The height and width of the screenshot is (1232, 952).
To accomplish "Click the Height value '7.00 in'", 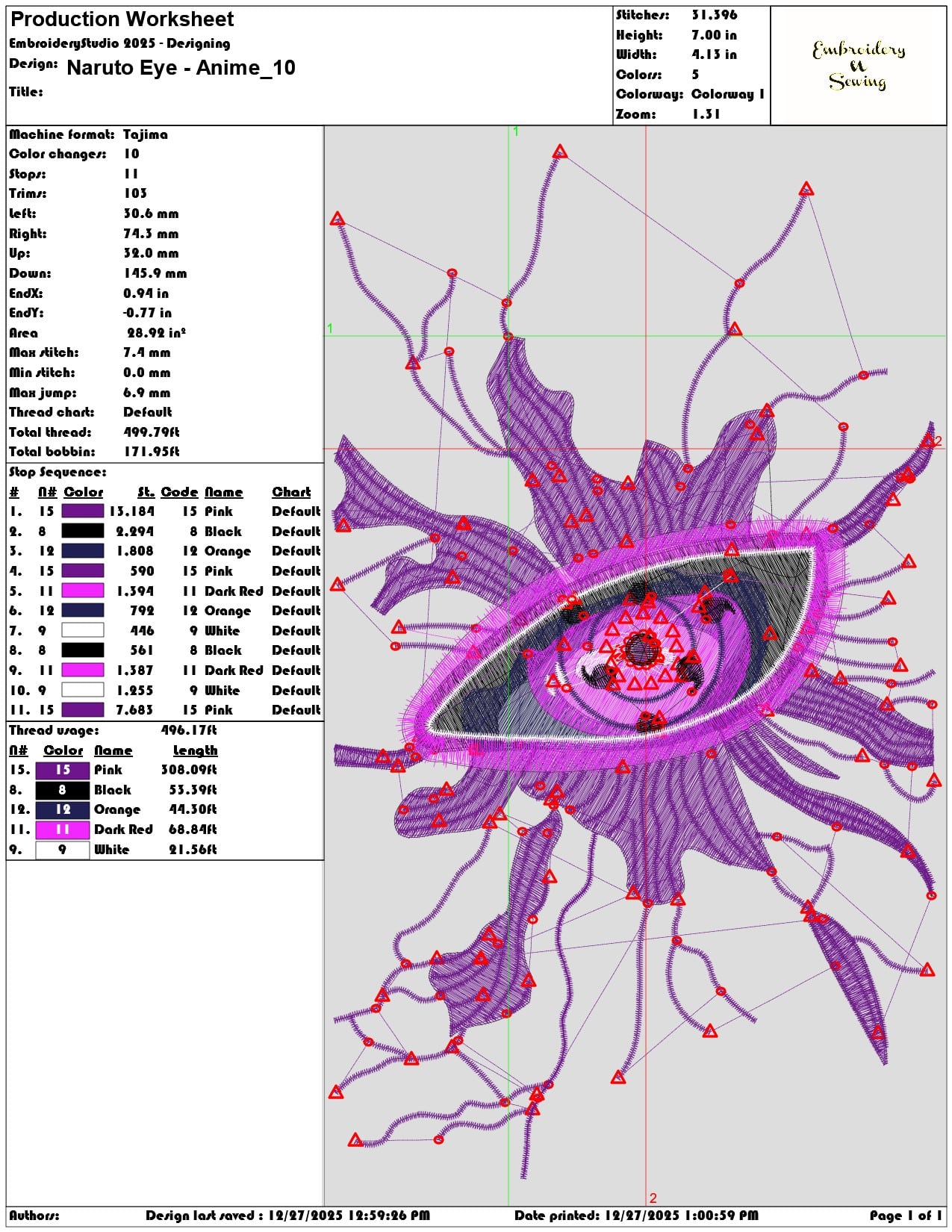I will click(714, 35).
